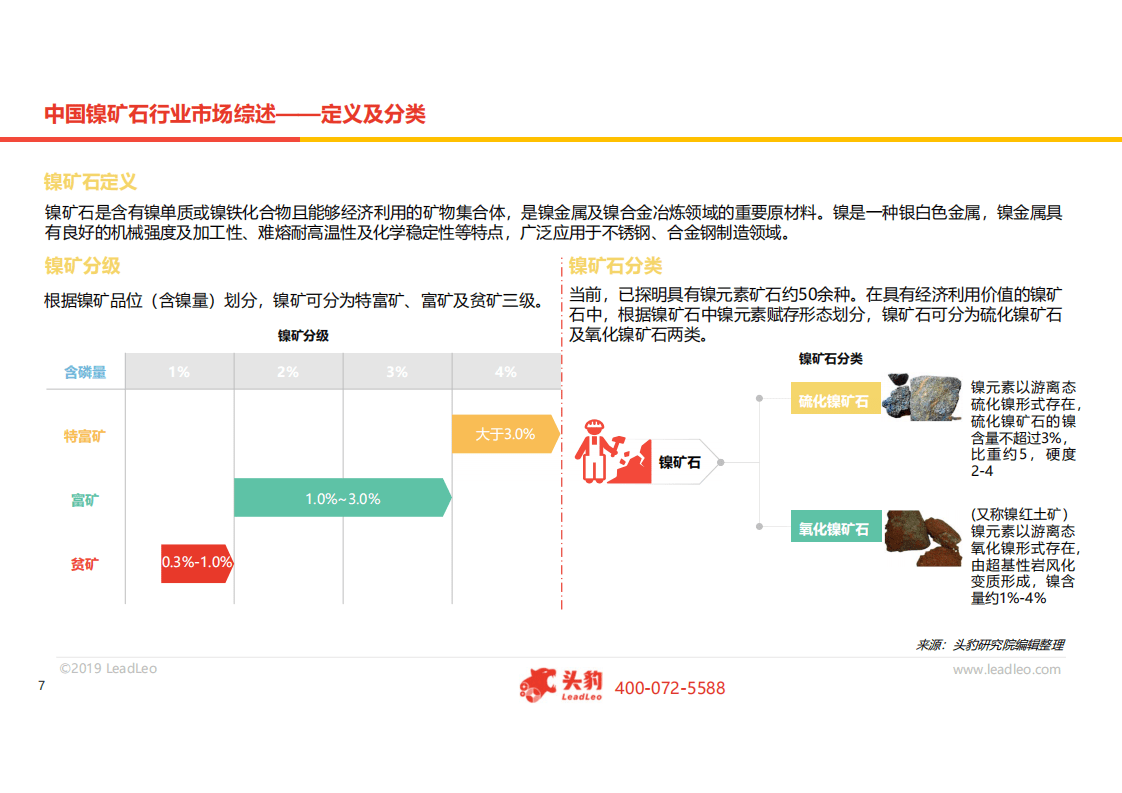Select the 硫化镍矿石 yellow label
Screen dimensions: 1122x793
836,398
